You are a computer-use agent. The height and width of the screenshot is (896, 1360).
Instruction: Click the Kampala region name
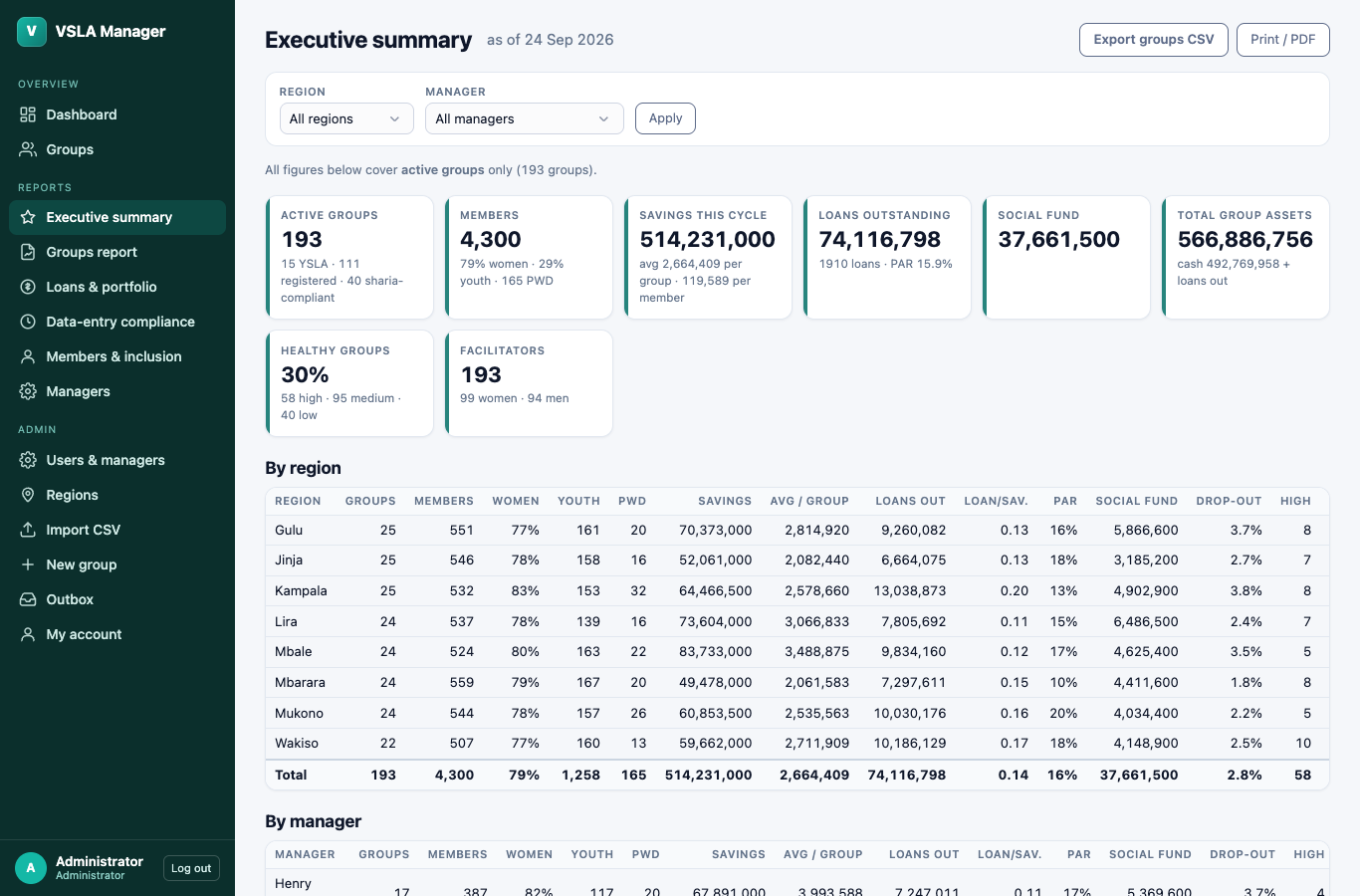[x=301, y=591]
